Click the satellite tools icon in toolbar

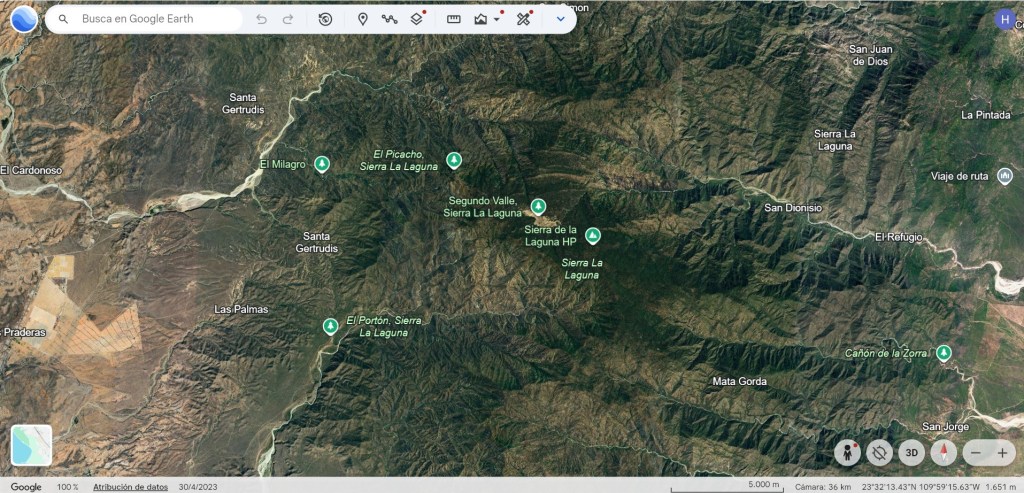(x=522, y=19)
